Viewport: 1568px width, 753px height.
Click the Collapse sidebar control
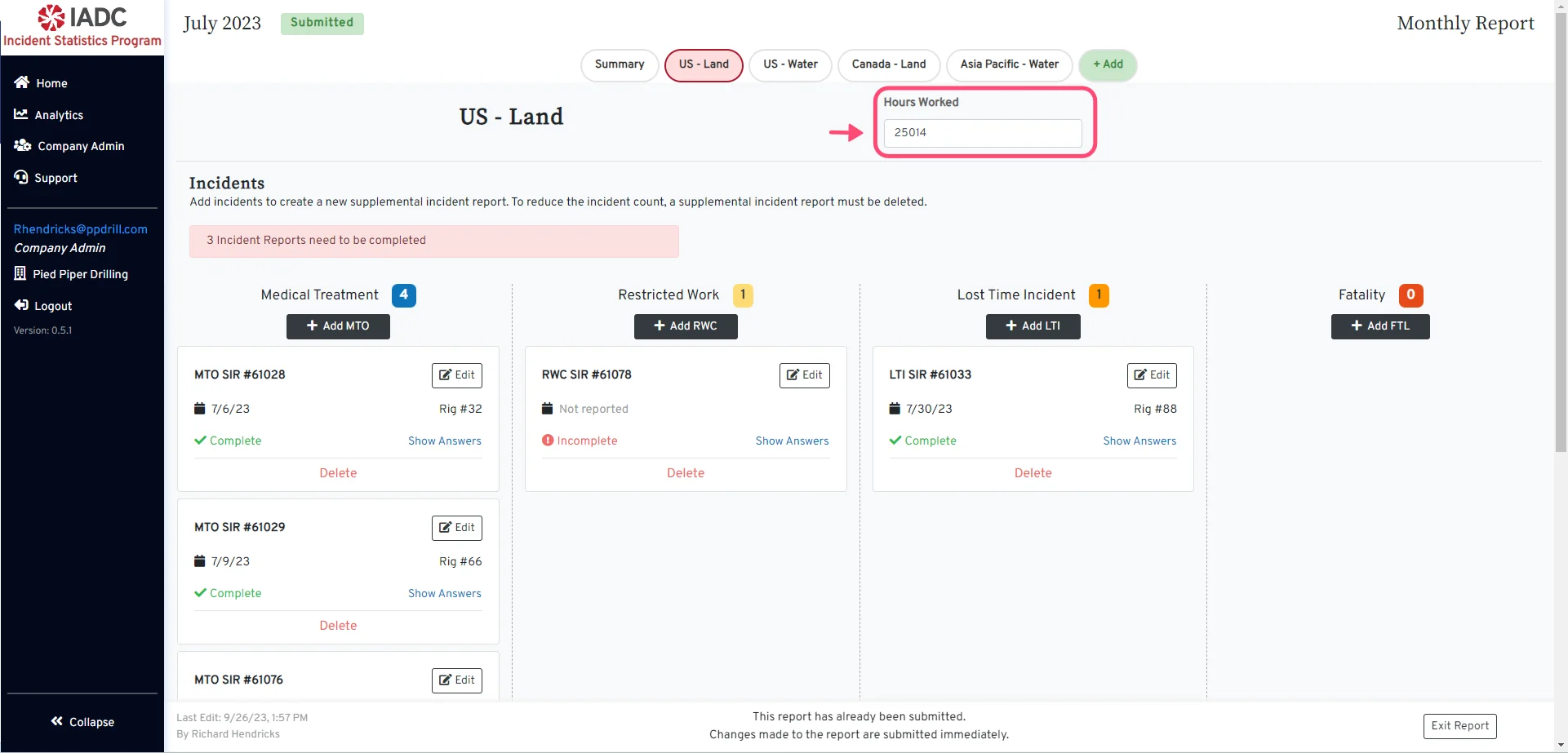coord(82,722)
